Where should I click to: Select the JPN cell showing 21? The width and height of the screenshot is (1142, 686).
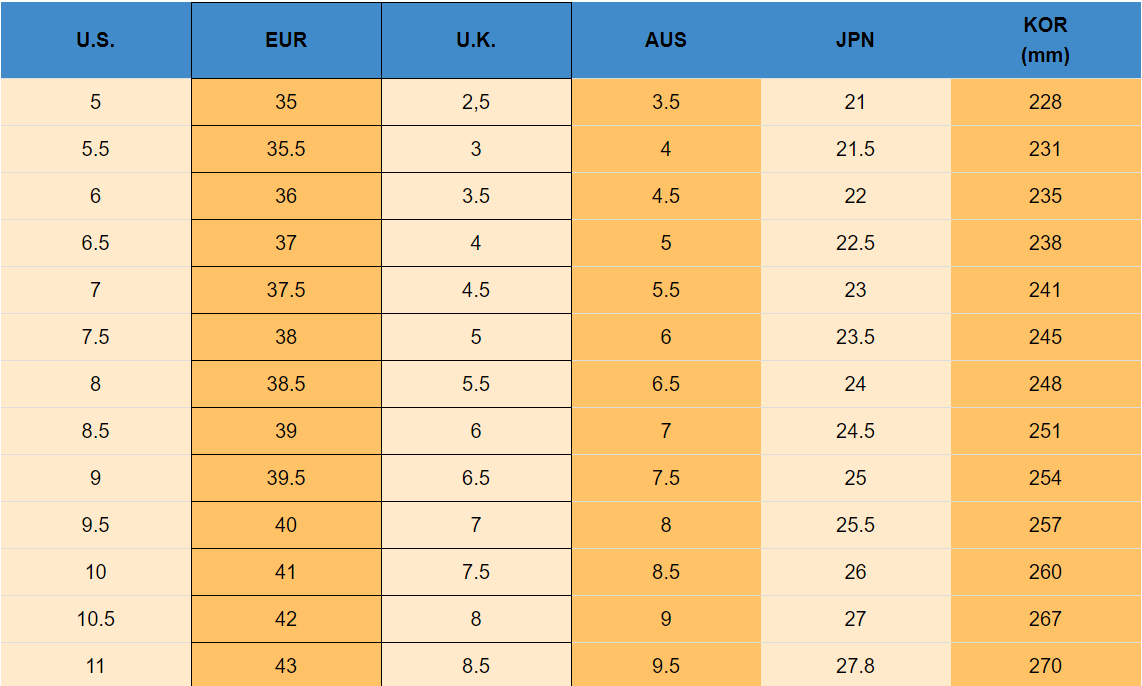855,102
